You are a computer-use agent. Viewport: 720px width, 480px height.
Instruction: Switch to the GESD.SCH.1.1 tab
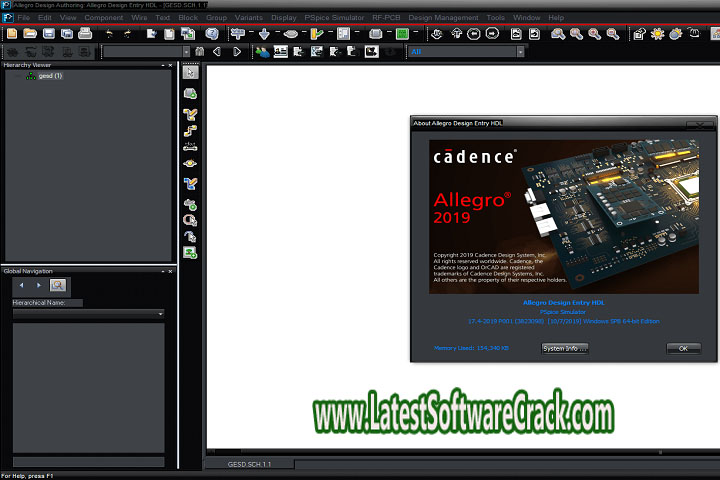[249, 464]
